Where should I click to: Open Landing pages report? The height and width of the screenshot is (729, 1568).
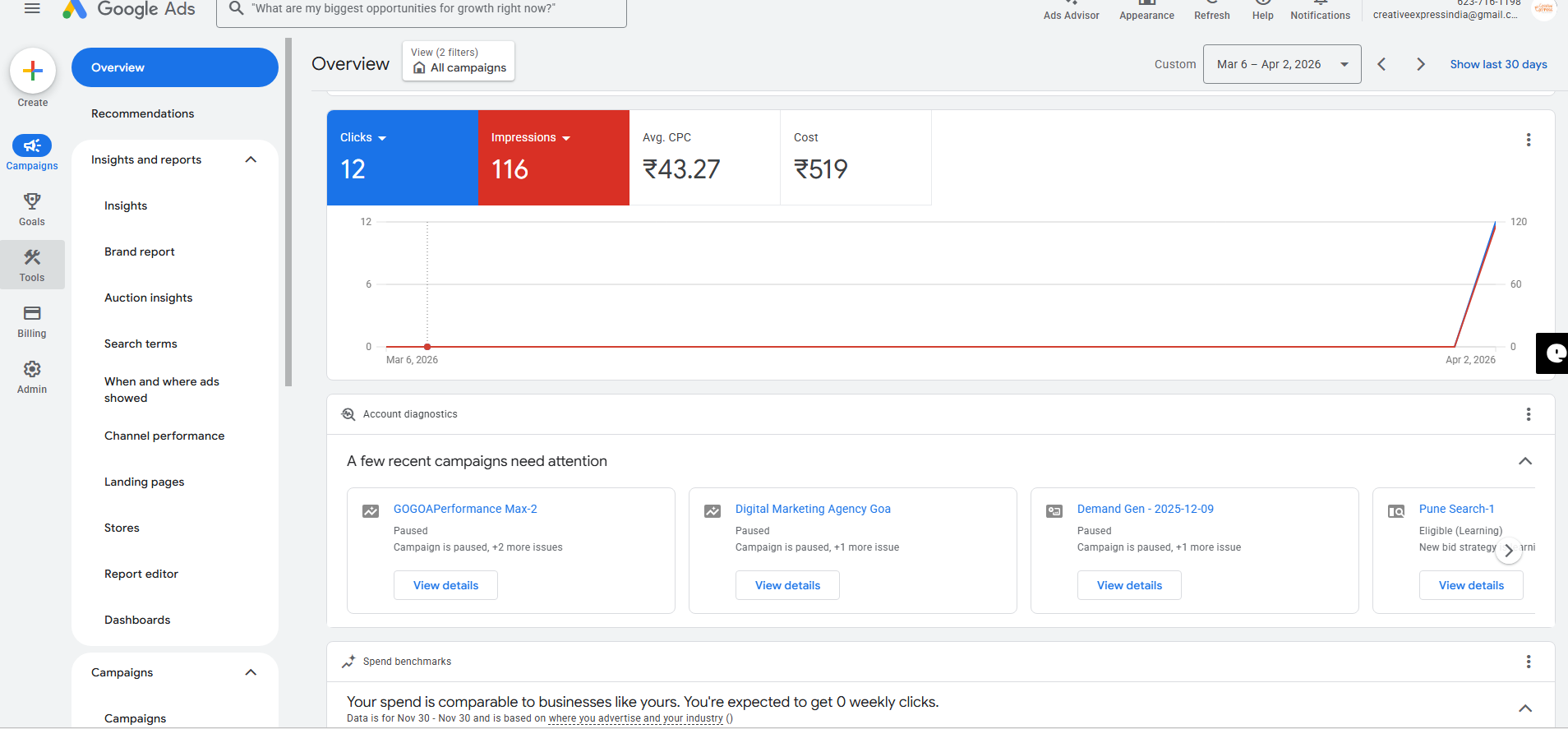click(x=145, y=482)
